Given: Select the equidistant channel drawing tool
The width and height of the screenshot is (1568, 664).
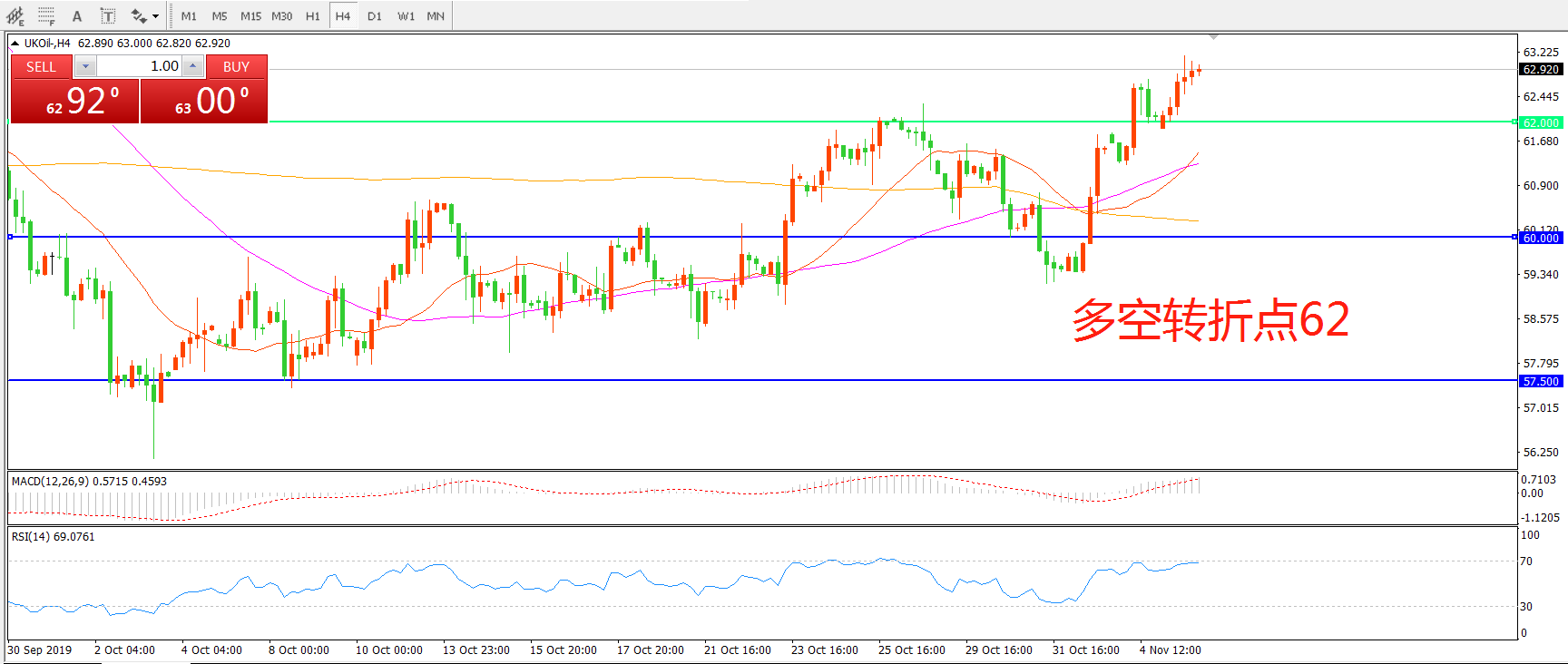Looking at the screenshot, I should coord(15,15).
